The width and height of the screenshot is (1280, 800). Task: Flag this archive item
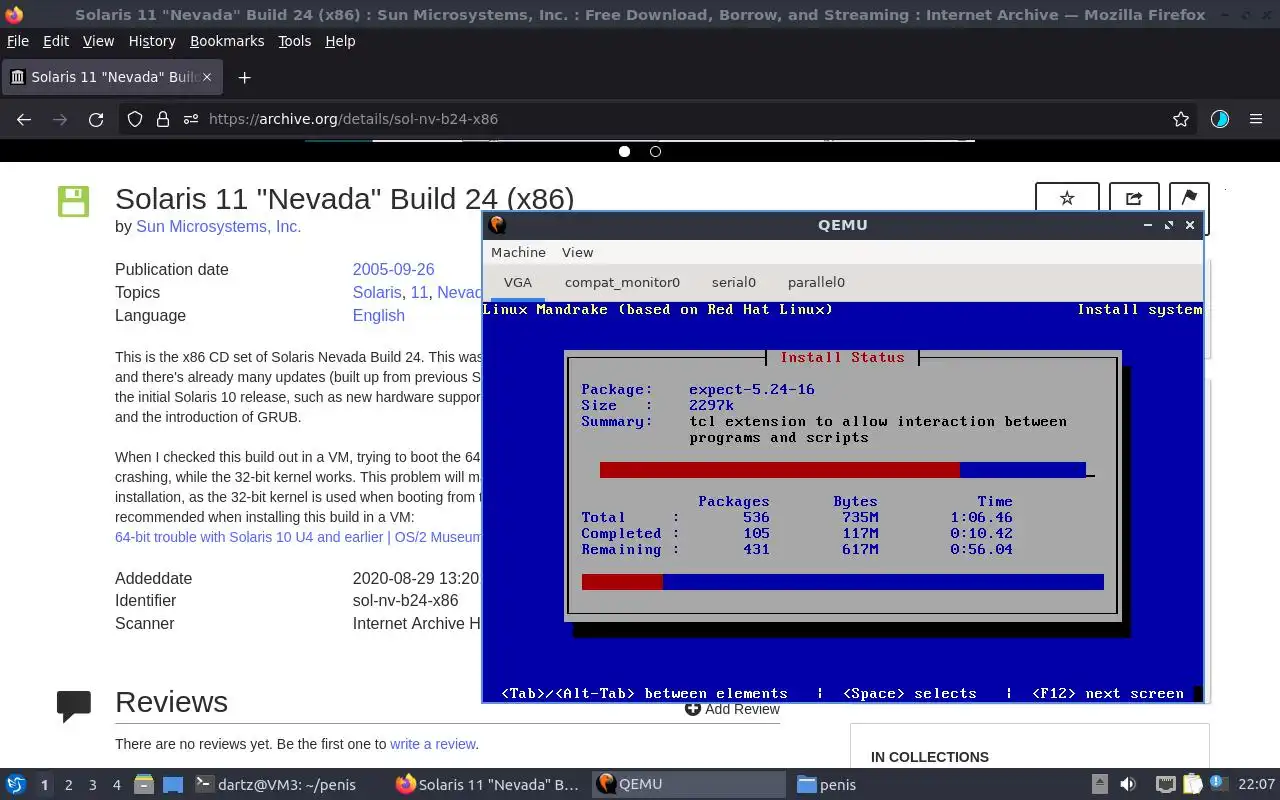(1189, 198)
